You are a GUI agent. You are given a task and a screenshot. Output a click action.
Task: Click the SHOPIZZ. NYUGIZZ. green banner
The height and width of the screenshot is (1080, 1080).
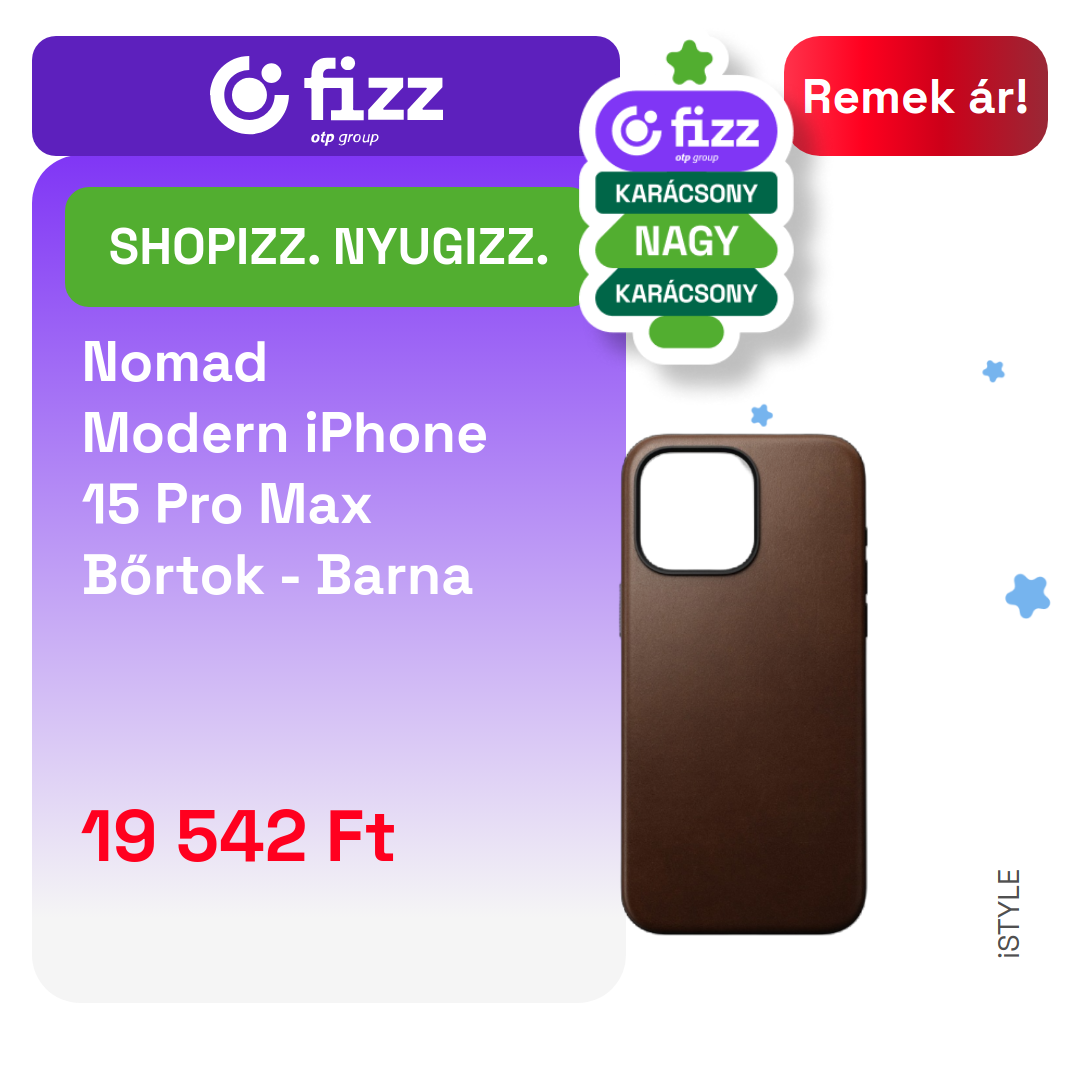coord(327,247)
